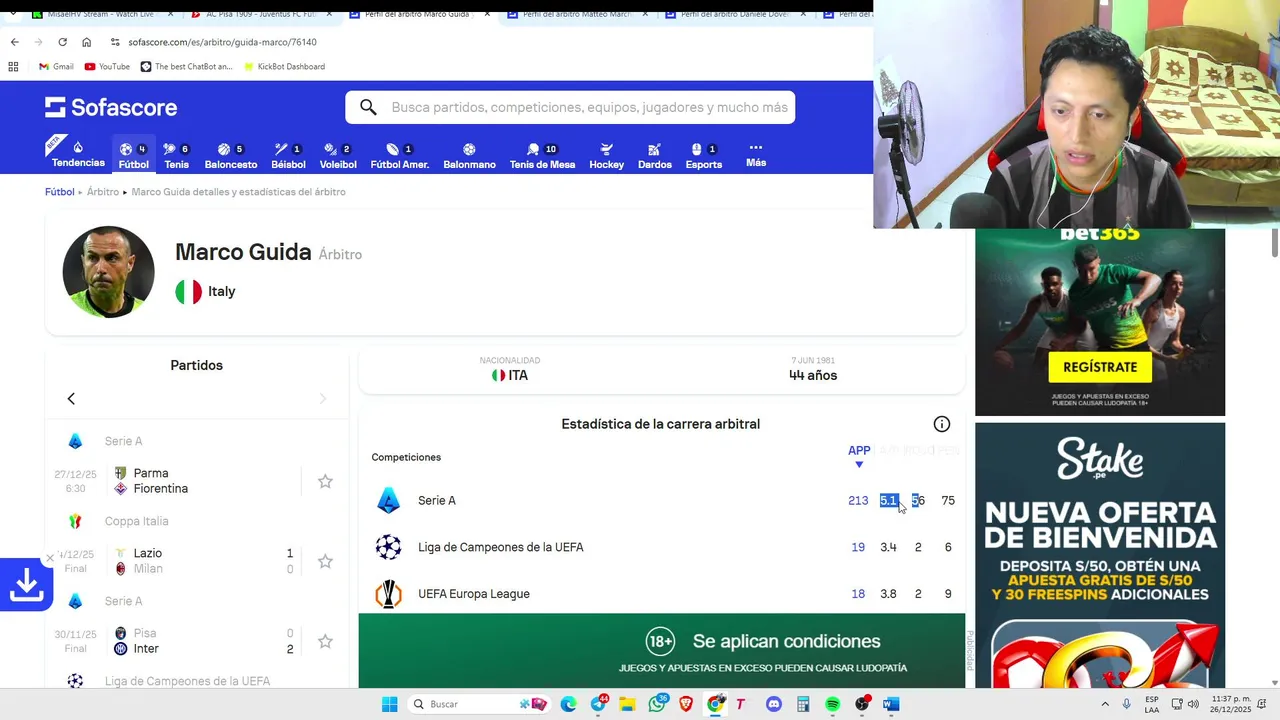Open Serie A above Parma-Fiorentina match
The width and height of the screenshot is (1280, 720).
click(x=123, y=441)
